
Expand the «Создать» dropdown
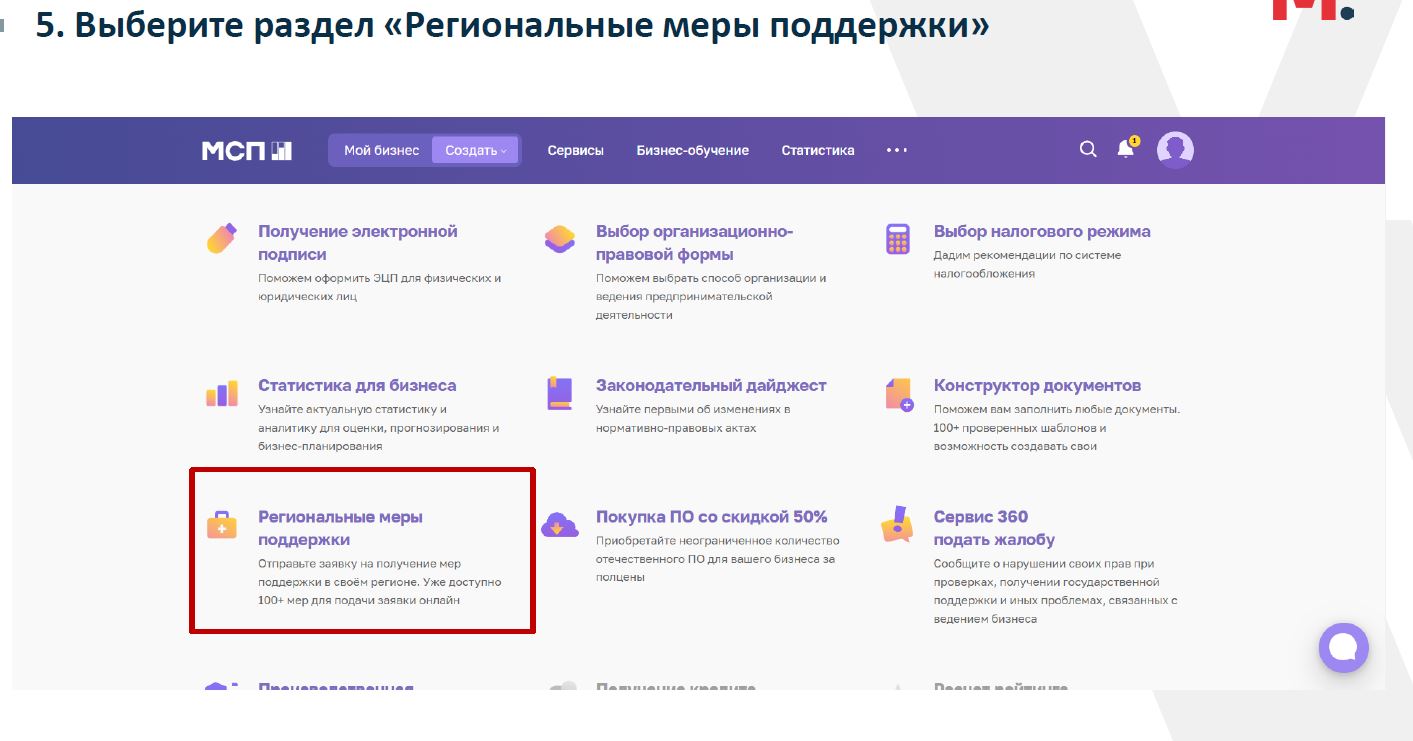[x=475, y=151]
